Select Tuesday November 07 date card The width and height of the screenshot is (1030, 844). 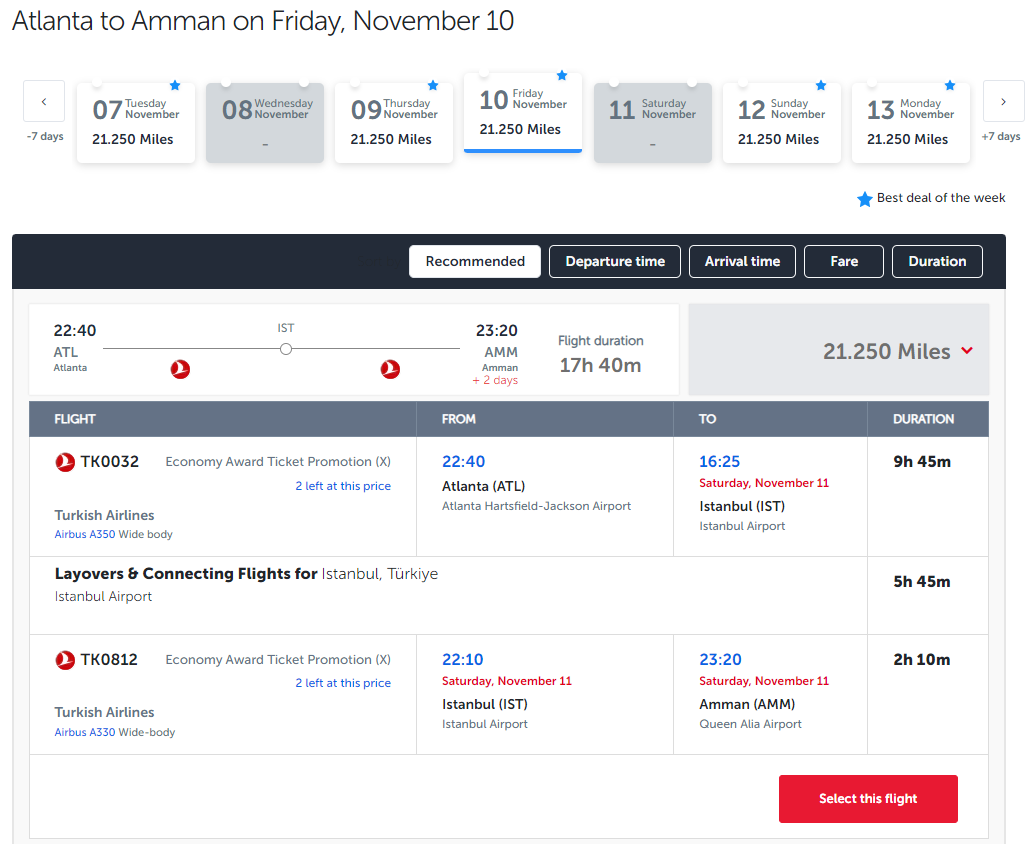pos(136,123)
